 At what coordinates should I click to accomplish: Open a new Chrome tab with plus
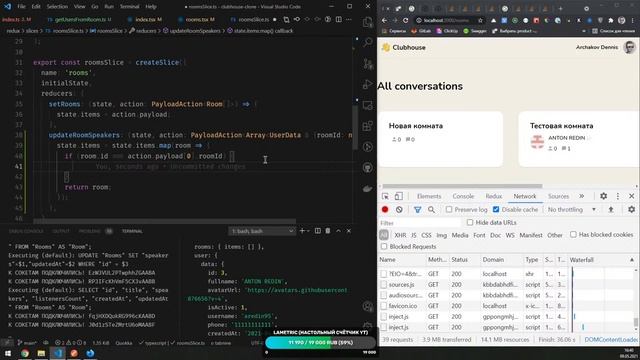(560, 8)
